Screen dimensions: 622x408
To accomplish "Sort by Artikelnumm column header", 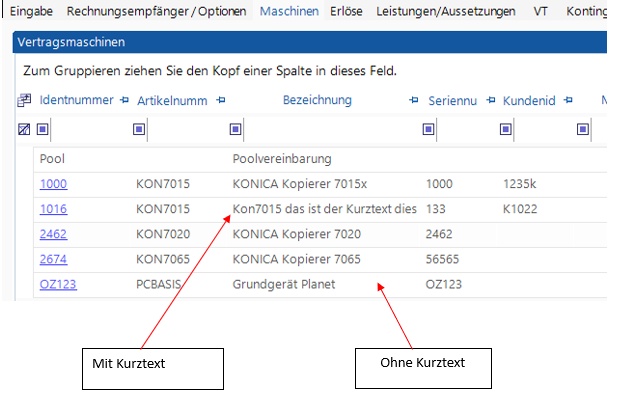I will pyautogui.click(x=172, y=101).
